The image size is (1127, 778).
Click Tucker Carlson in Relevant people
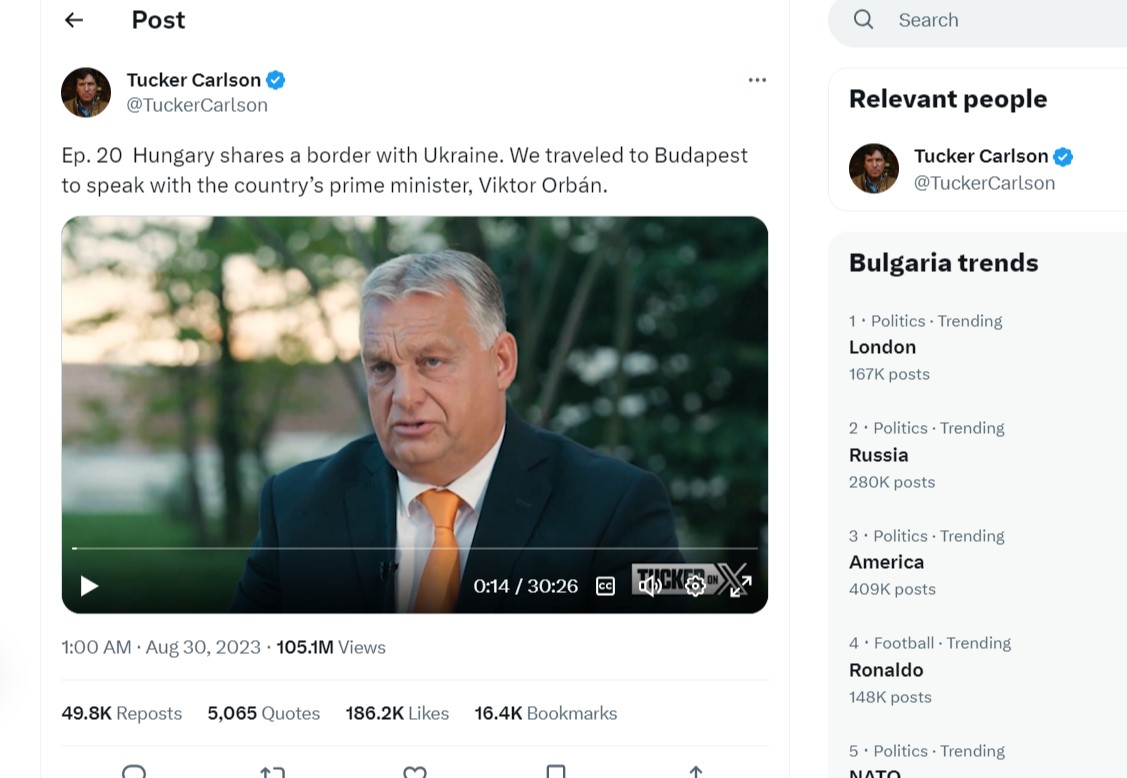980,157
